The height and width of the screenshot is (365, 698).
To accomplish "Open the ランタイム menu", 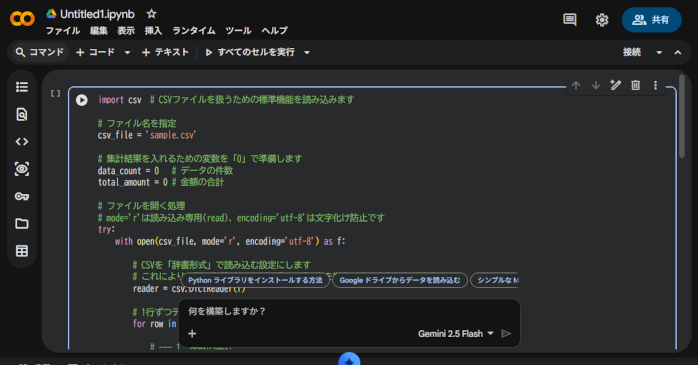I will [x=194, y=31].
